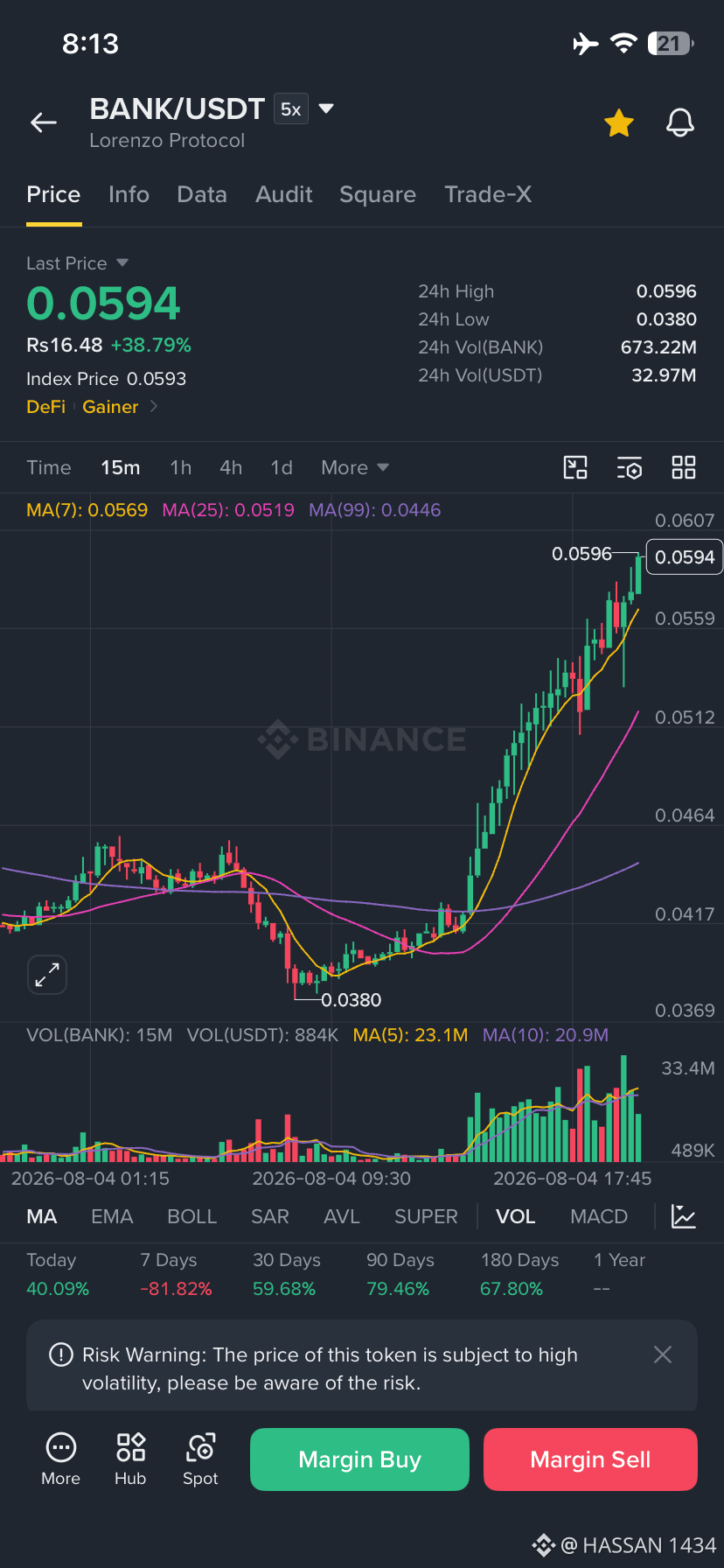Image resolution: width=724 pixels, height=1568 pixels.
Task: Tap the 24h High value 0.0596
Action: [x=666, y=291]
